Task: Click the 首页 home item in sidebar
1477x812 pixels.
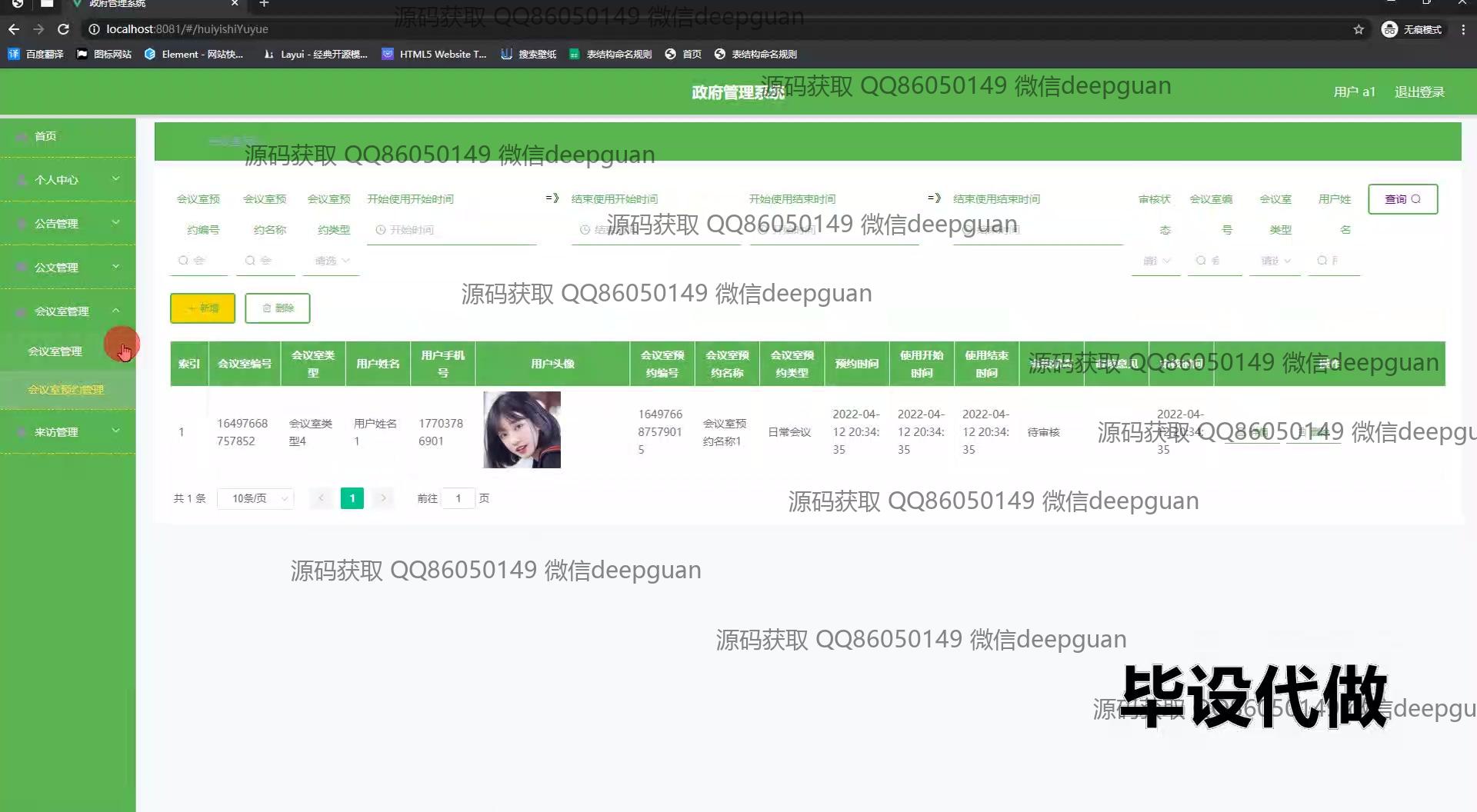Action: (x=45, y=136)
